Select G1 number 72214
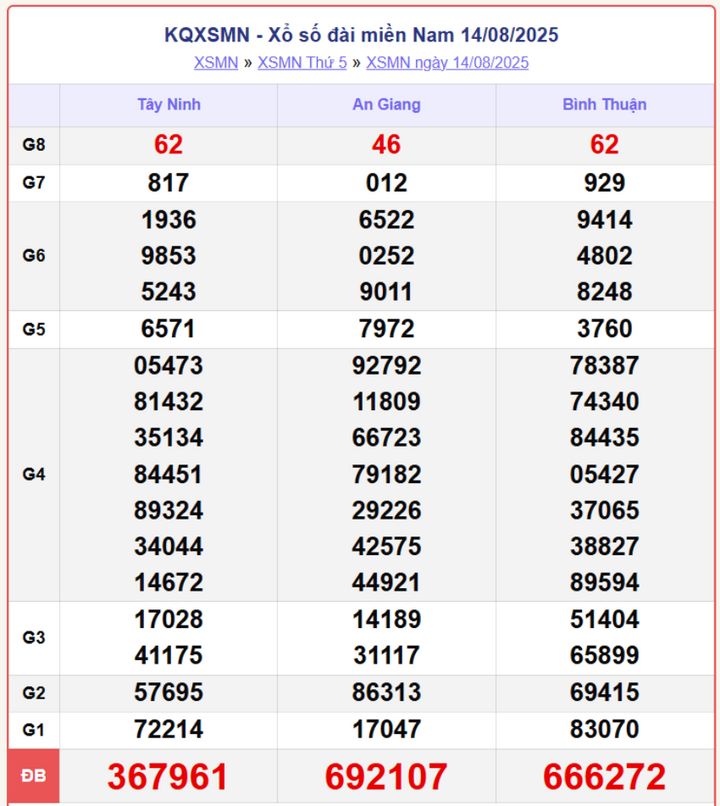720x806 pixels. click(169, 730)
